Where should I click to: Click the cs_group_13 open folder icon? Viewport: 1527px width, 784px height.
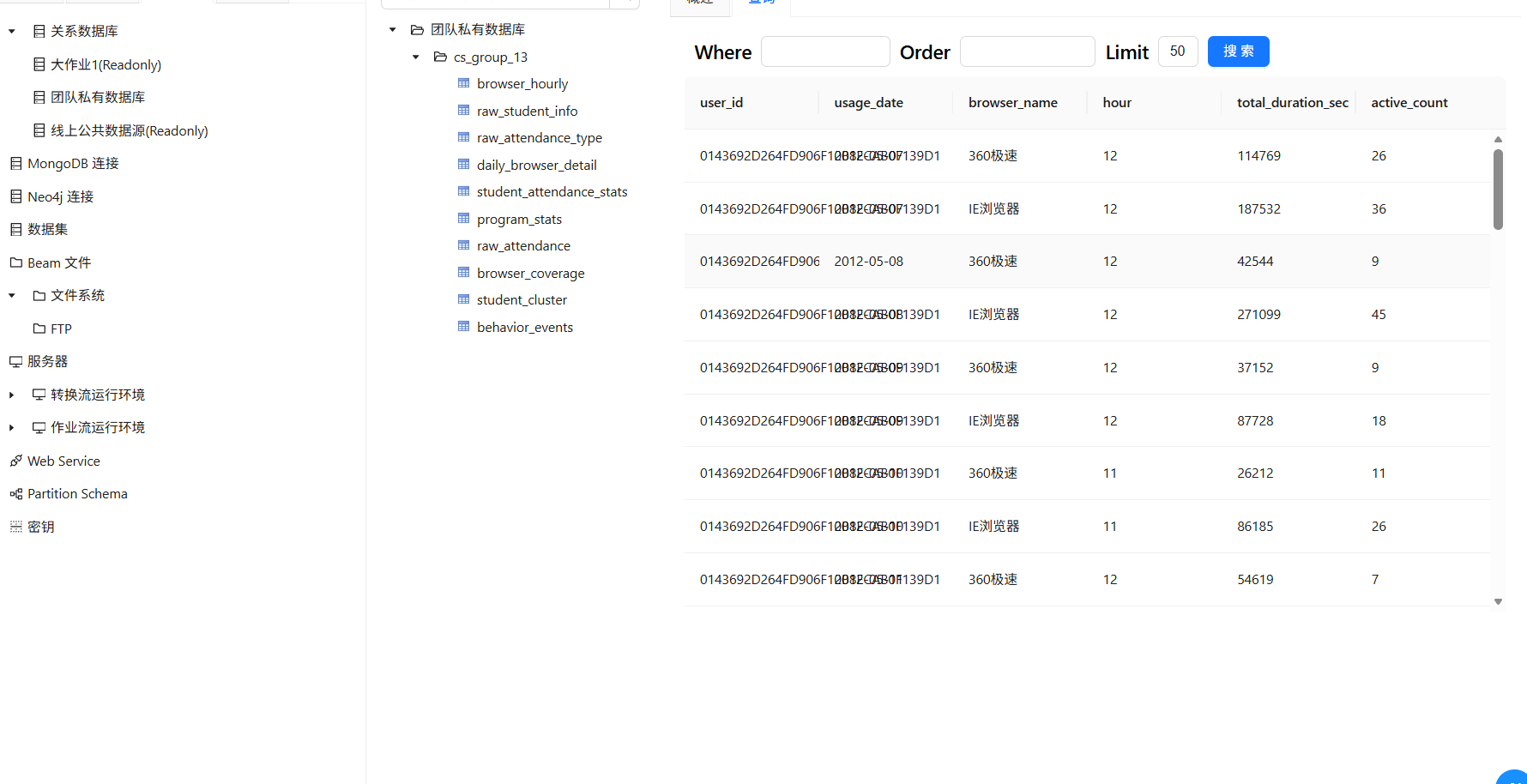click(440, 57)
